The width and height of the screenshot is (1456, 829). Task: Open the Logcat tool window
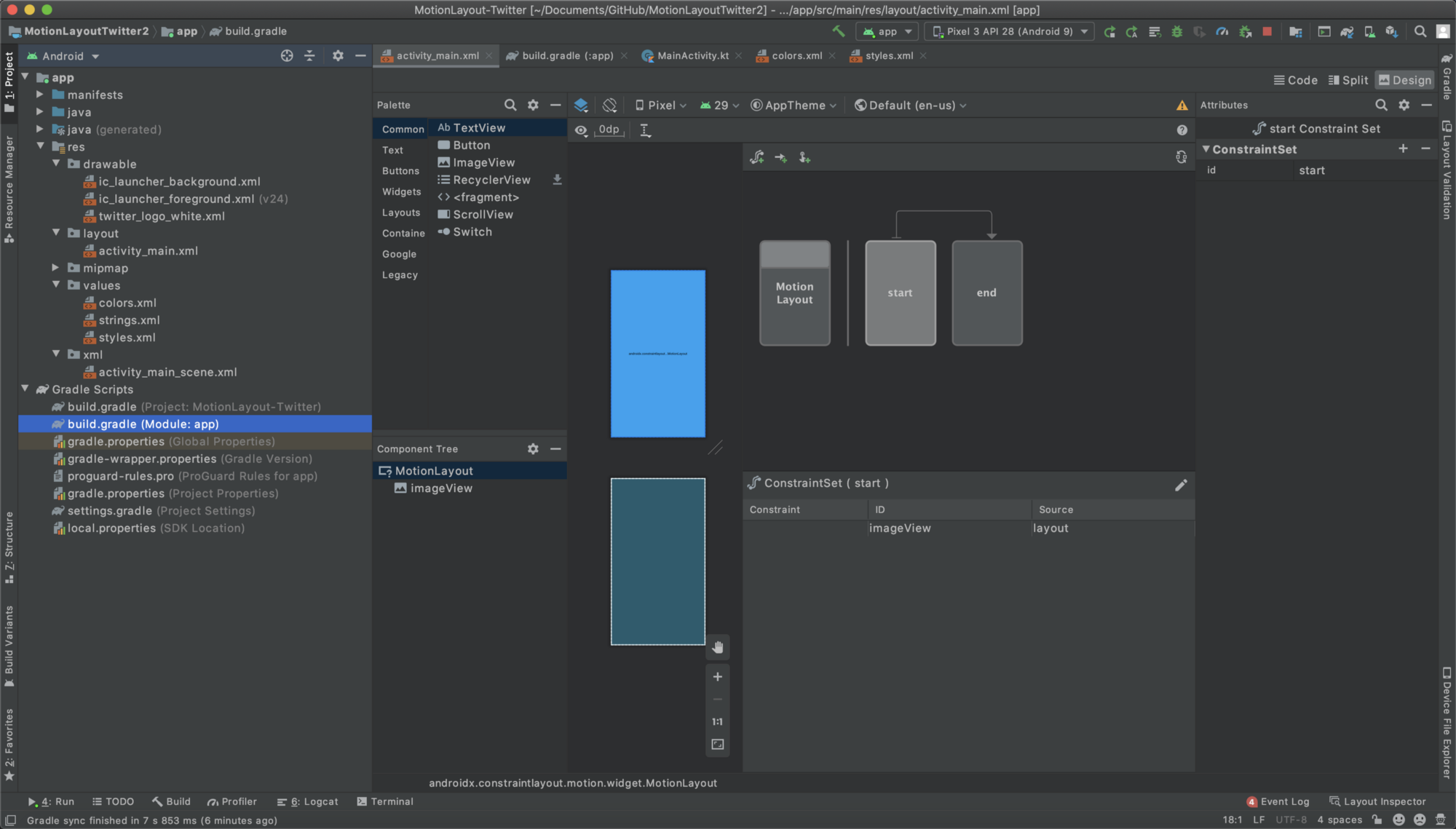coord(307,801)
